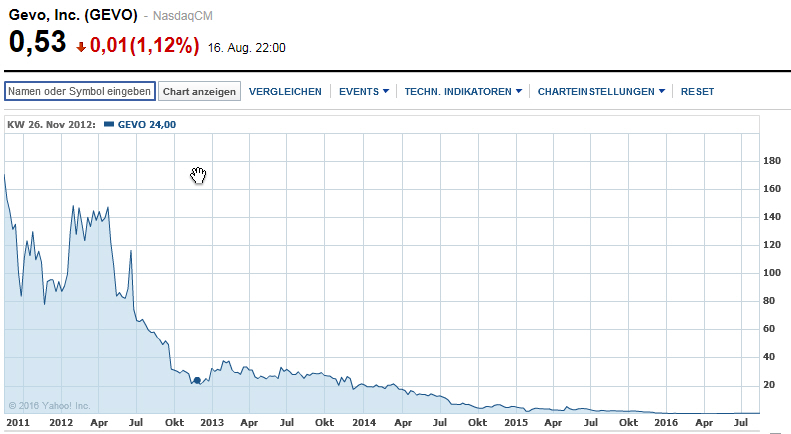Click the 2013 label on the time axis
Image resolution: width=791 pixels, height=434 pixels.
pos(212,423)
